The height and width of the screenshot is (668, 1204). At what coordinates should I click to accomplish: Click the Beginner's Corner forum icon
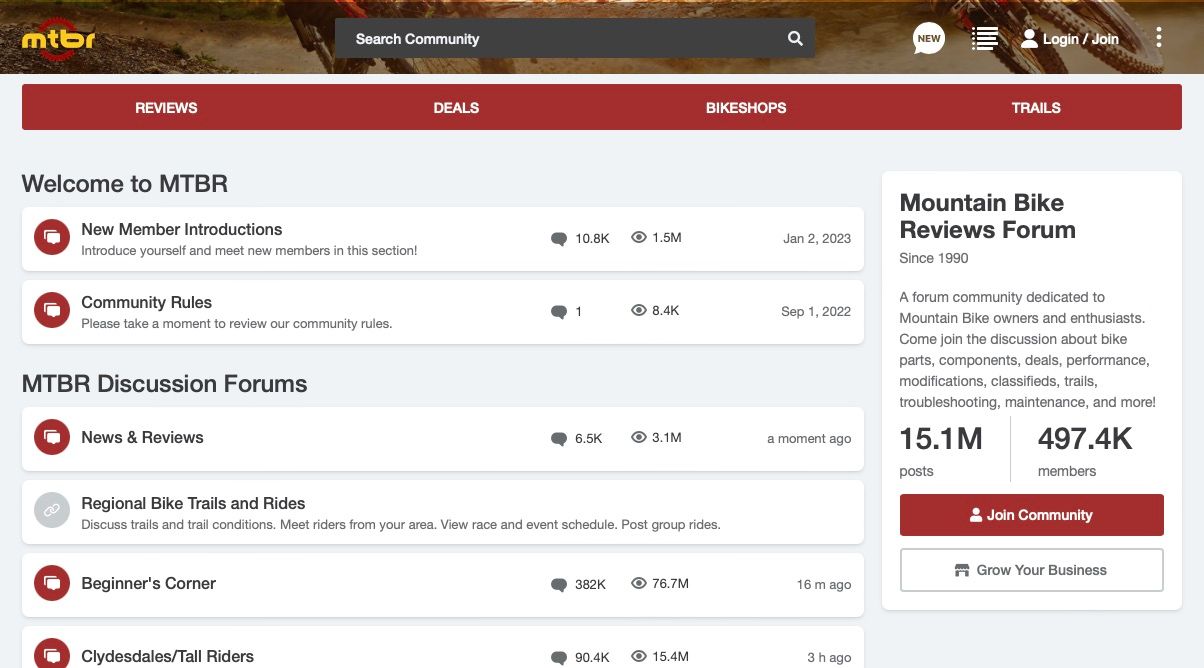coord(52,583)
